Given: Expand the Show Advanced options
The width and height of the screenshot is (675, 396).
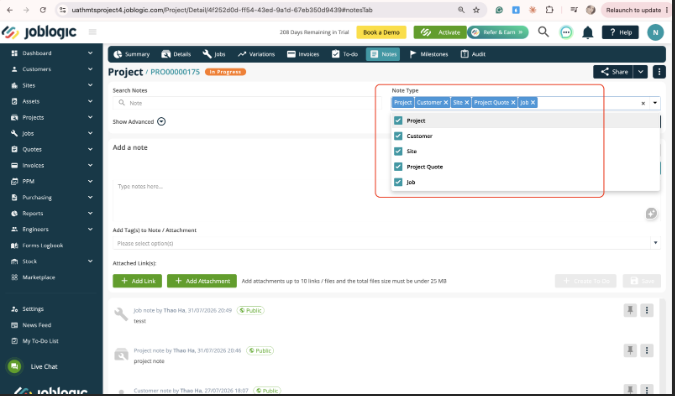Looking at the screenshot, I should 161,121.
